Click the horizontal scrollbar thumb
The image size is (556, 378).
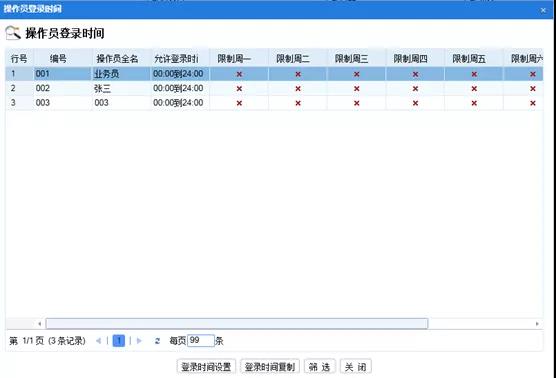(237, 323)
